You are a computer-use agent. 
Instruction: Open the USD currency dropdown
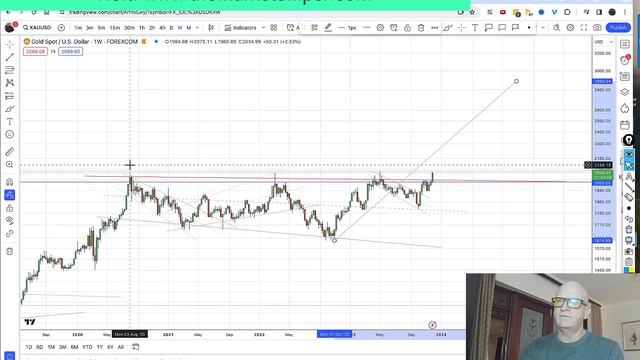(603, 42)
